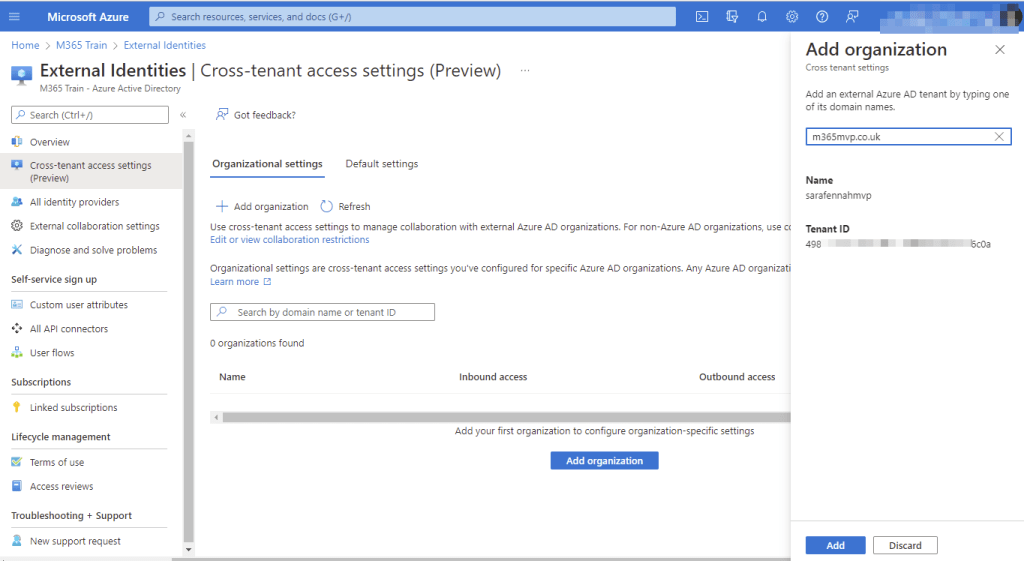The width and height of the screenshot is (1024, 561).
Task: Collapse the left sidebar with the chevron
Action: 183,115
